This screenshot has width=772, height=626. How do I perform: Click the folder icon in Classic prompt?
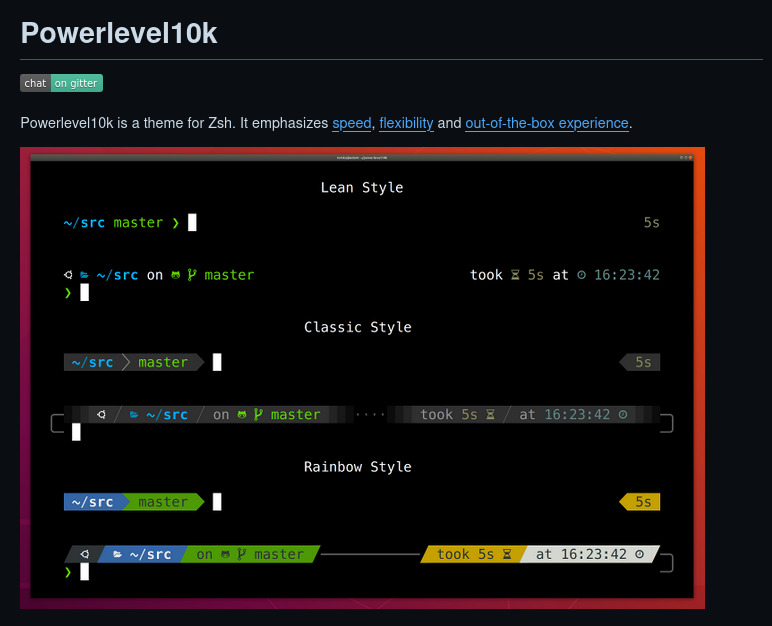[134, 415]
